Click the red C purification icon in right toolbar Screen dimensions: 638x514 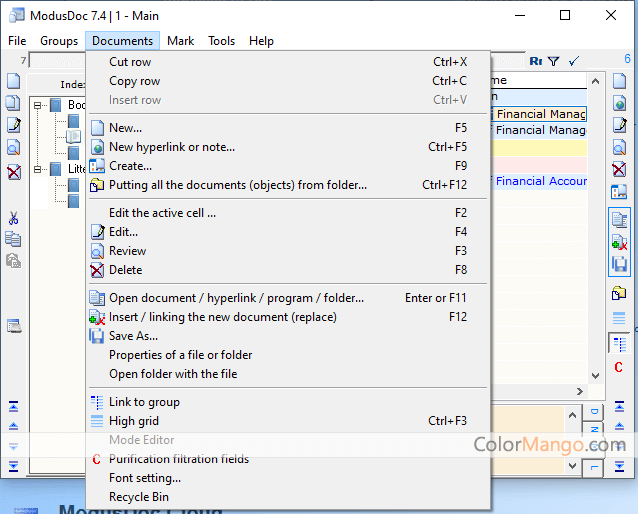pyautogui.click(x=619, y=368)
